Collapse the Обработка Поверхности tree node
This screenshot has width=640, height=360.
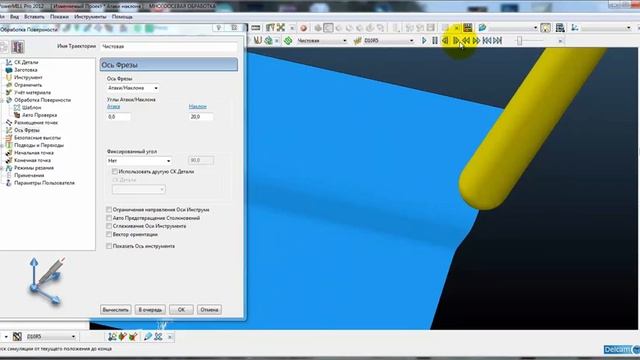click(x=2, y=100)
